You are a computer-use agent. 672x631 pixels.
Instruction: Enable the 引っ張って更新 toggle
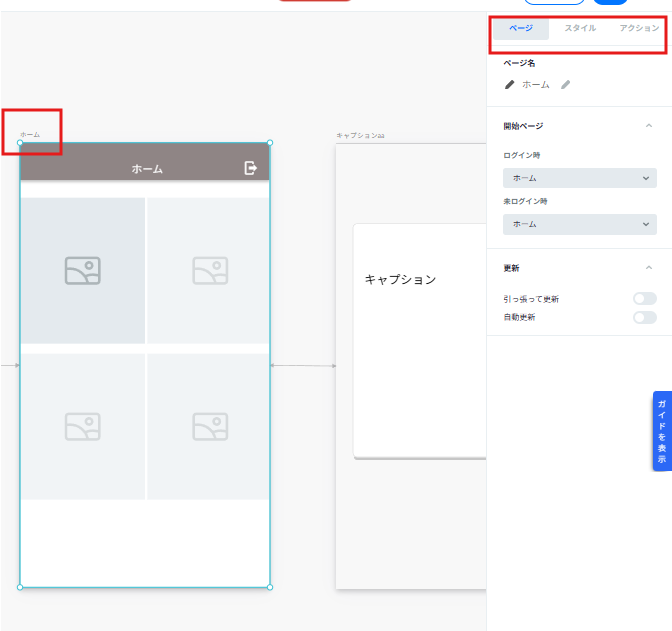point(645,298)
